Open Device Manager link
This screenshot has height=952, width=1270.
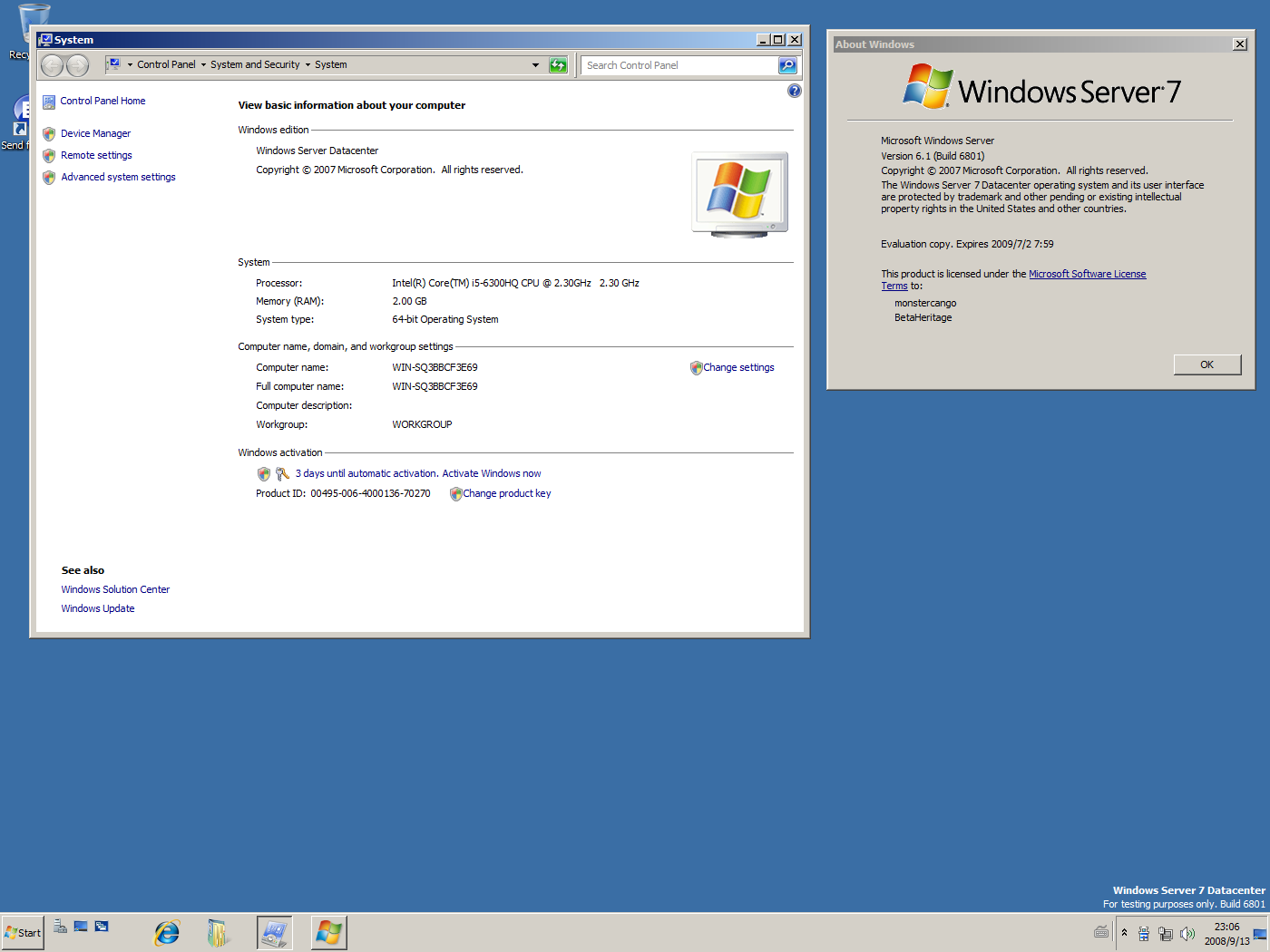pos(95,134)
